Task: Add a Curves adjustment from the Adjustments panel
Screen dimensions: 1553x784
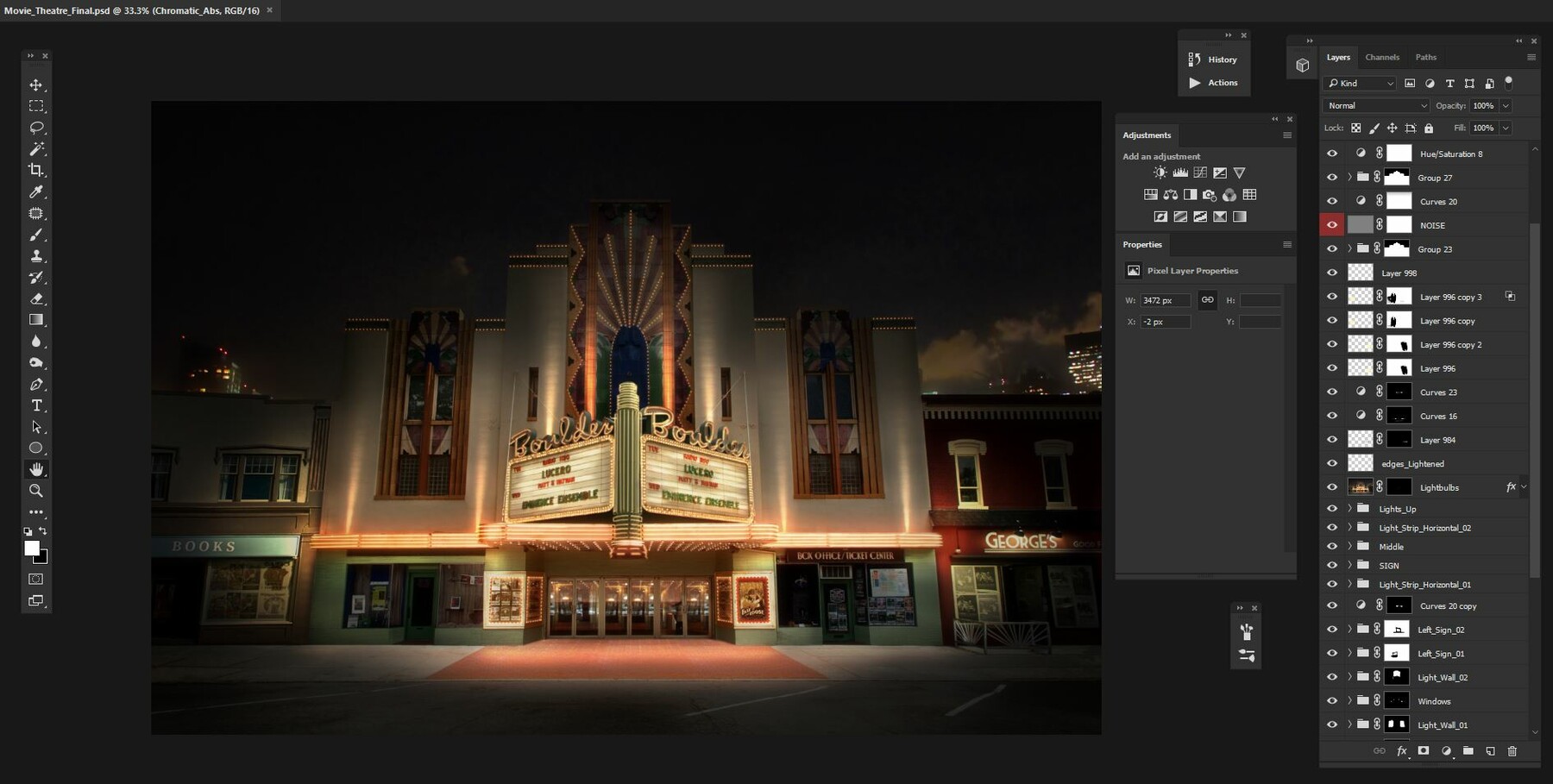Action: point(1200,172)
